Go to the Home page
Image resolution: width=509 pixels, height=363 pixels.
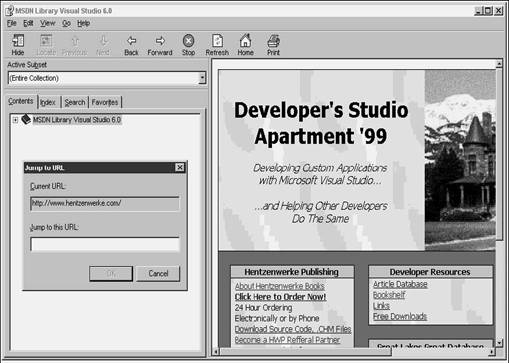(245, 41)
